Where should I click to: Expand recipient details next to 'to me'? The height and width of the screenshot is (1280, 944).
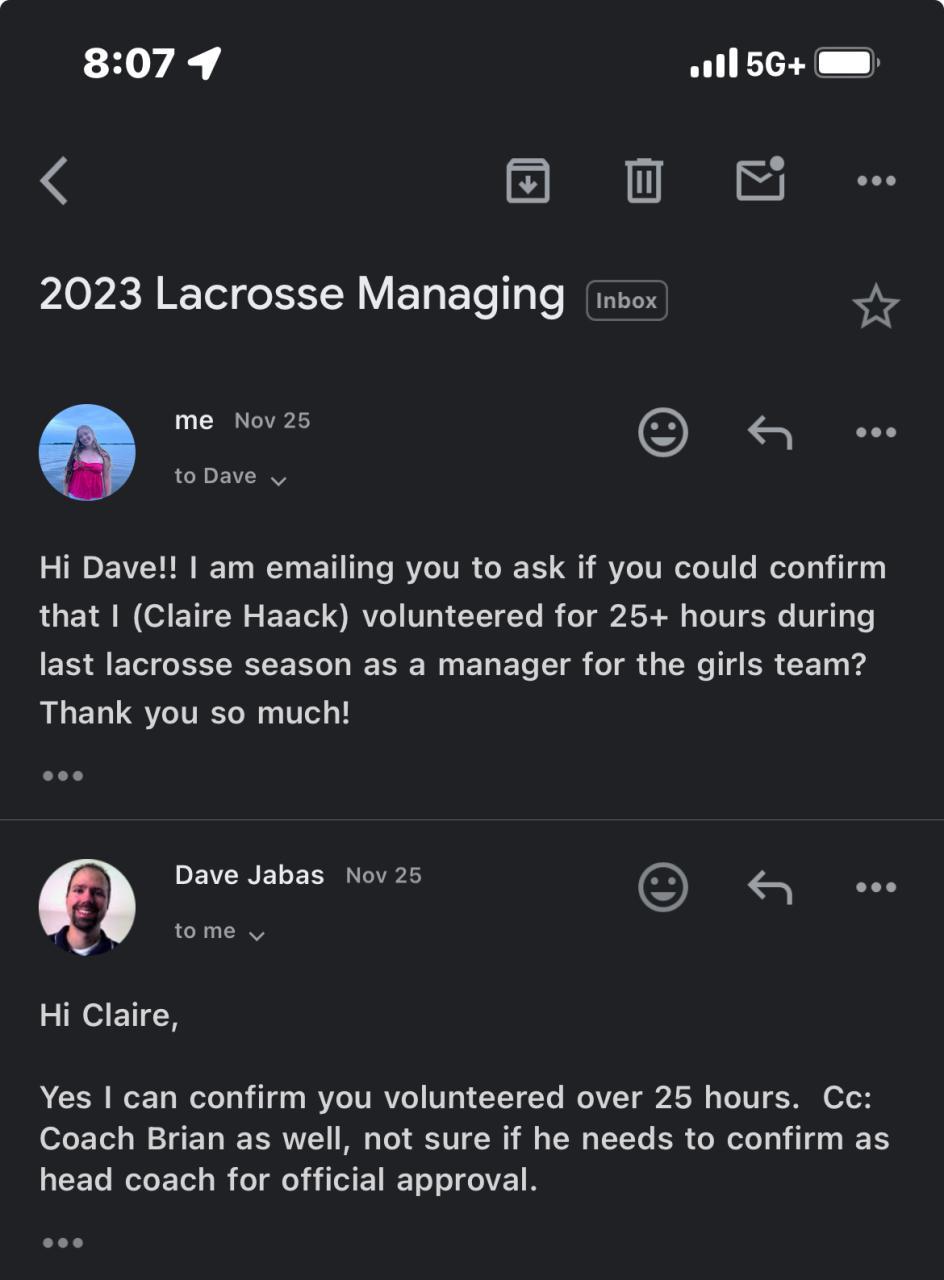[257, 935]
